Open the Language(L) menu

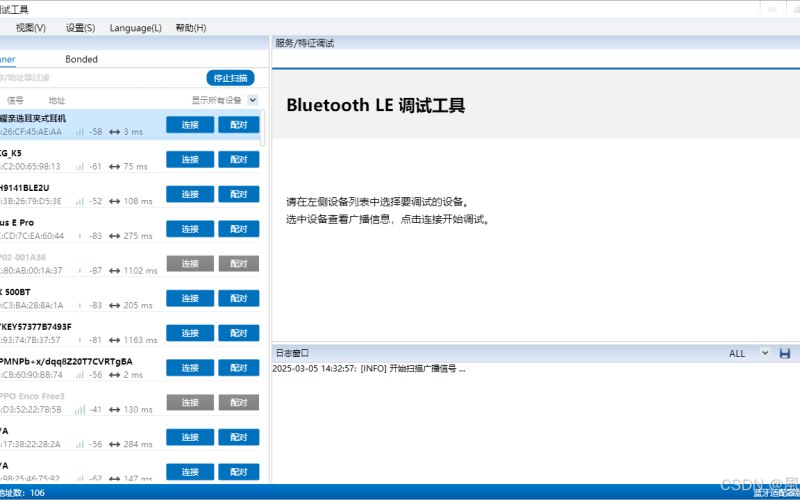coord(136,28)
